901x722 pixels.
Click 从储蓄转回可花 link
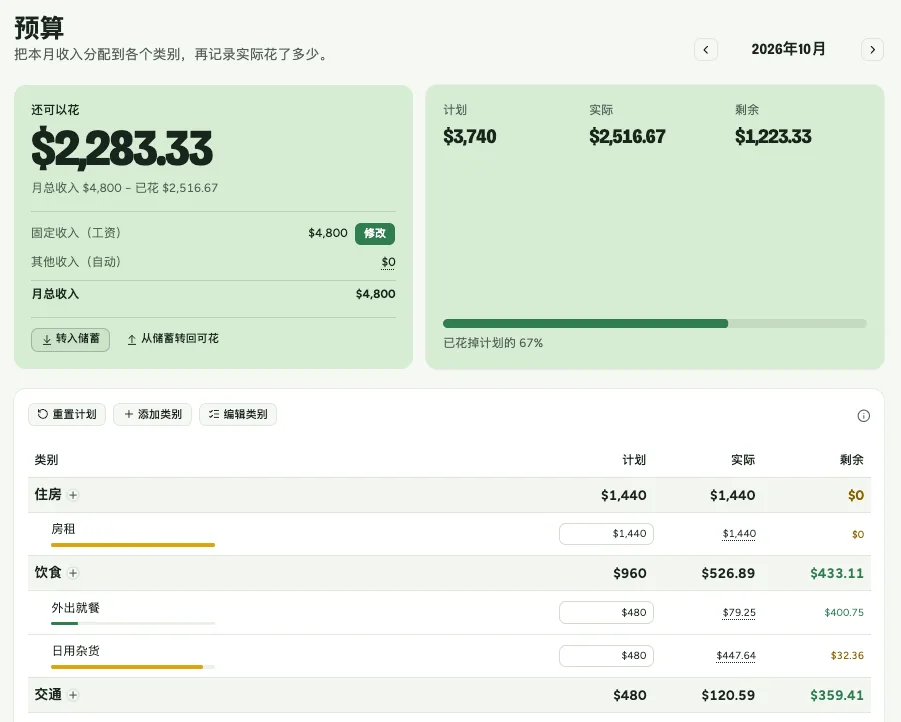click(172, 339)
